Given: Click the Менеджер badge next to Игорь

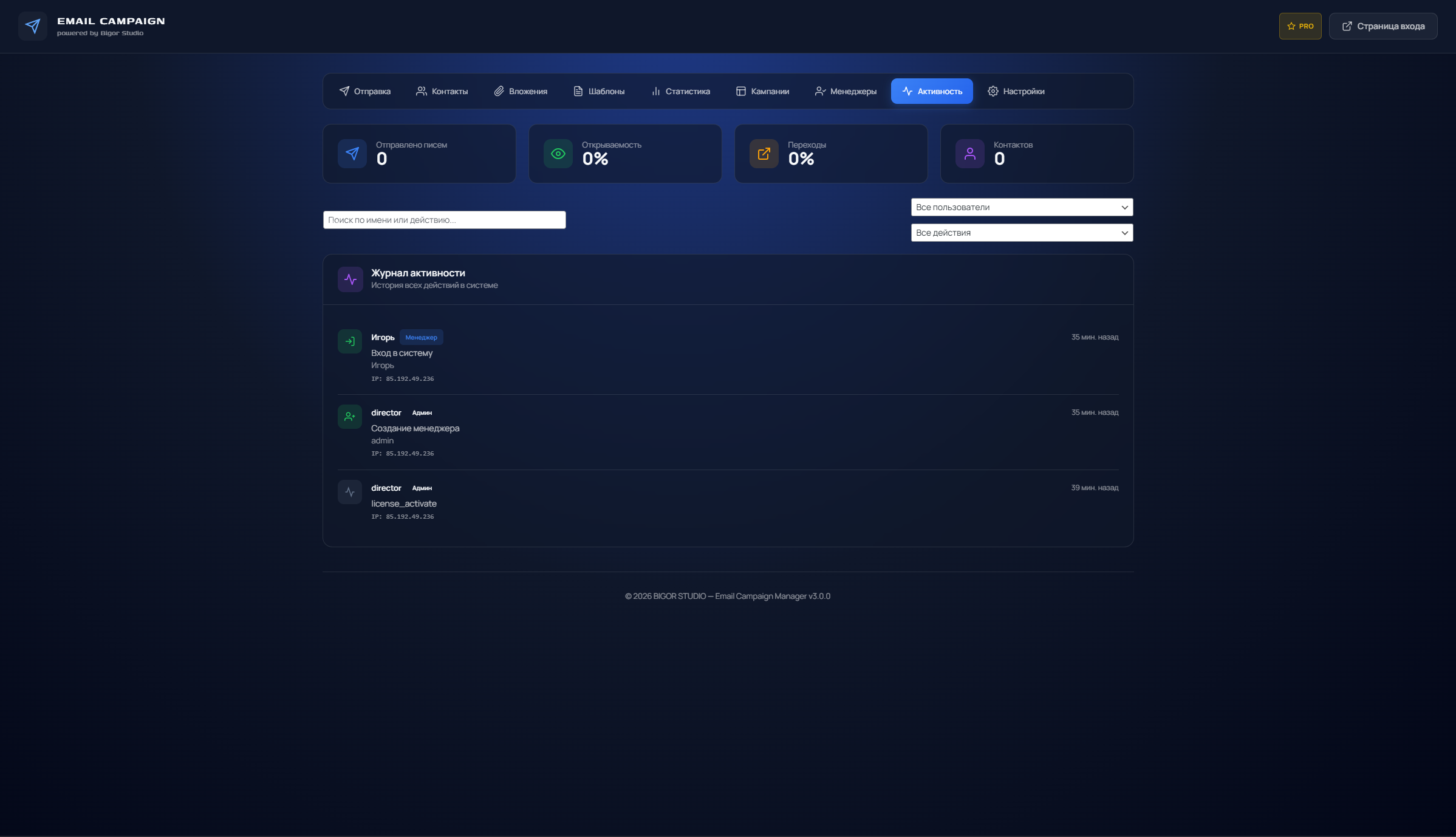Looking at the screenshot, I should 421,337.
